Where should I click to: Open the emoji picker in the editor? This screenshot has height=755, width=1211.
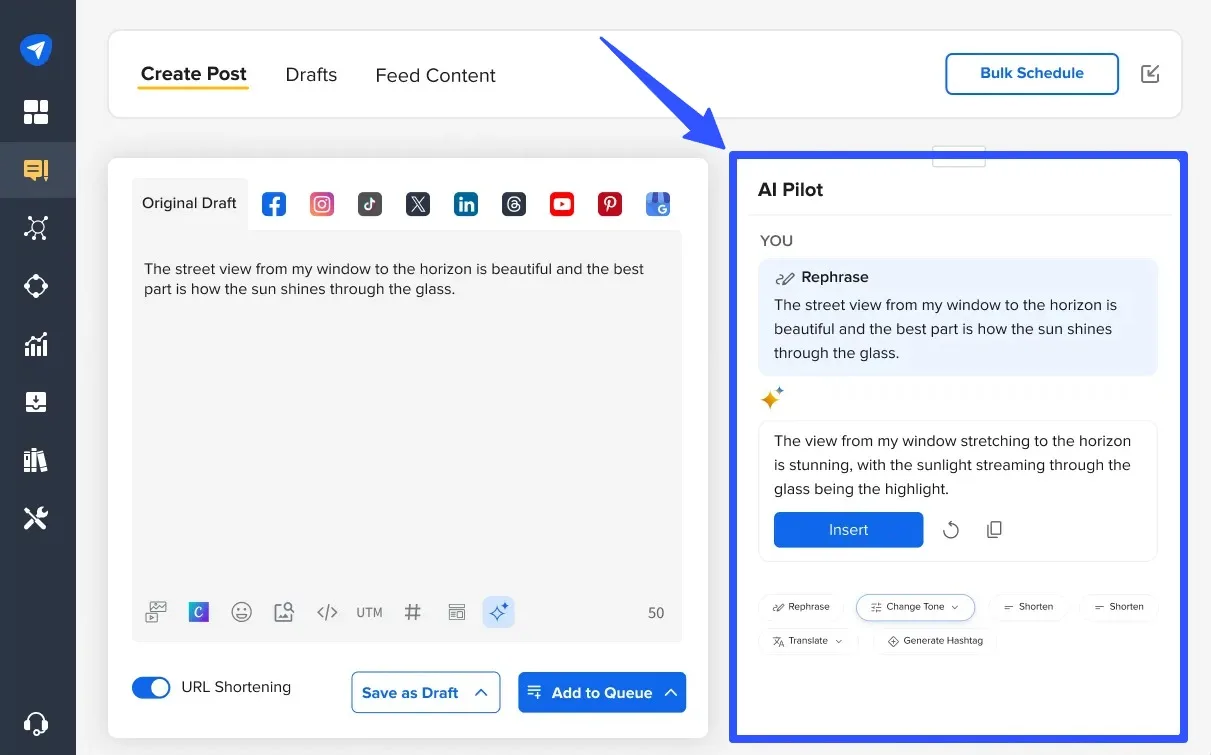241,612
